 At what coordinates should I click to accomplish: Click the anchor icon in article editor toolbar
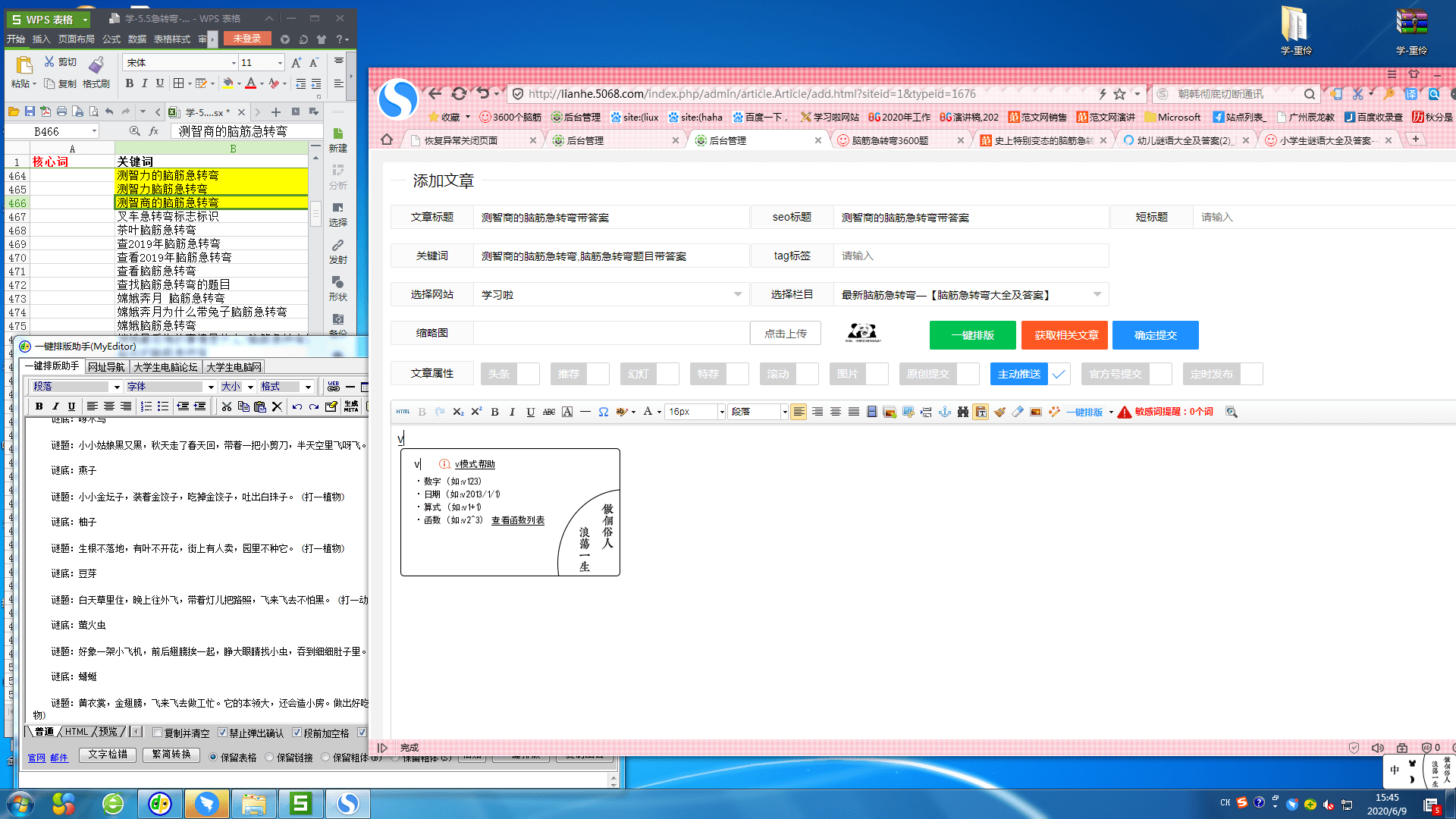click(944, 412)
